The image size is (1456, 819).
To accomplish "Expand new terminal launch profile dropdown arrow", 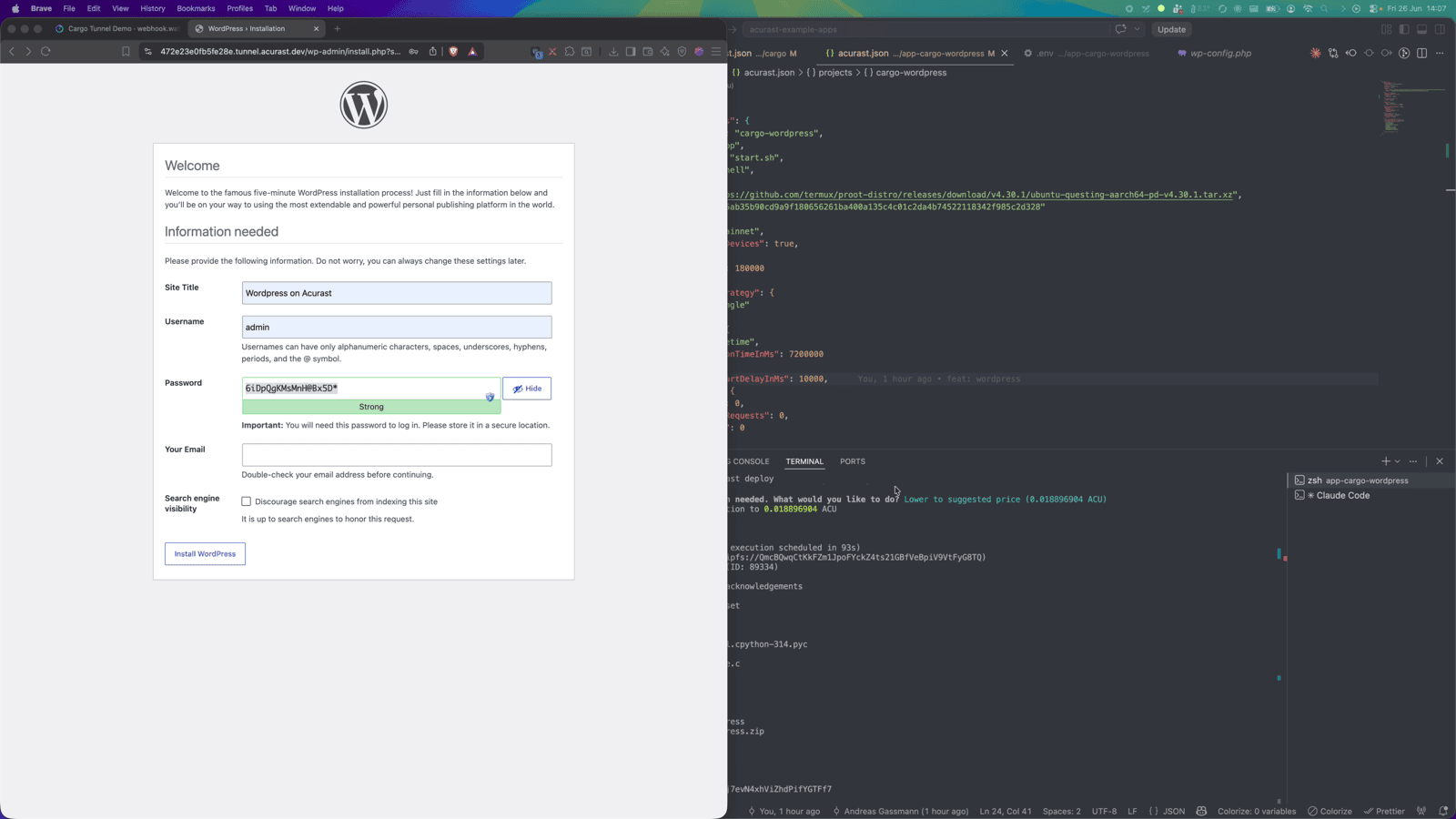I will tap(1398, 461).
